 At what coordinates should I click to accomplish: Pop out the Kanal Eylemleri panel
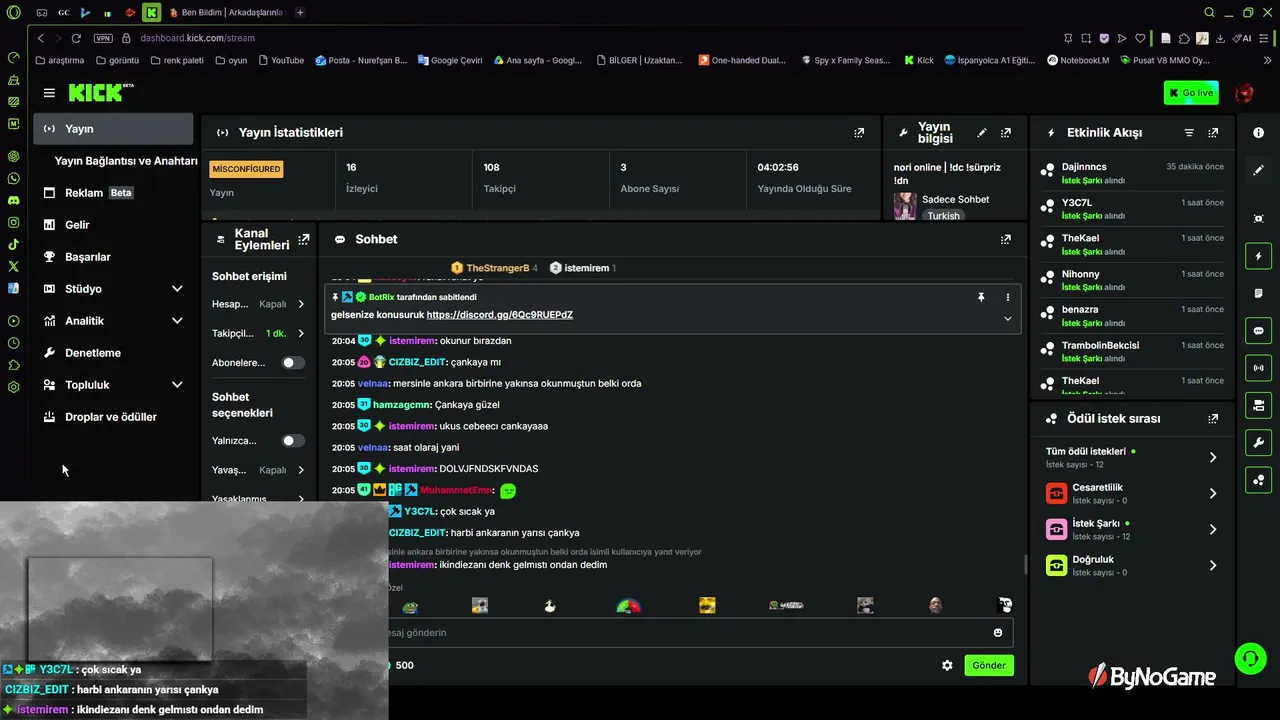coord(304,239)
